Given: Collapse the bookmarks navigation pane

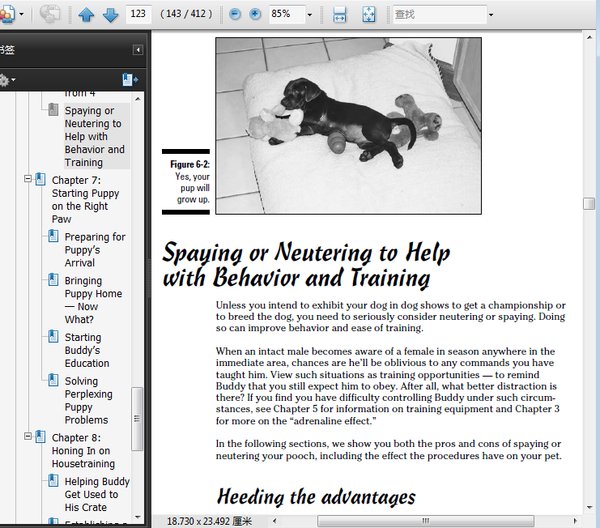Looking at the screenshot, I should [x=138, y=50].
